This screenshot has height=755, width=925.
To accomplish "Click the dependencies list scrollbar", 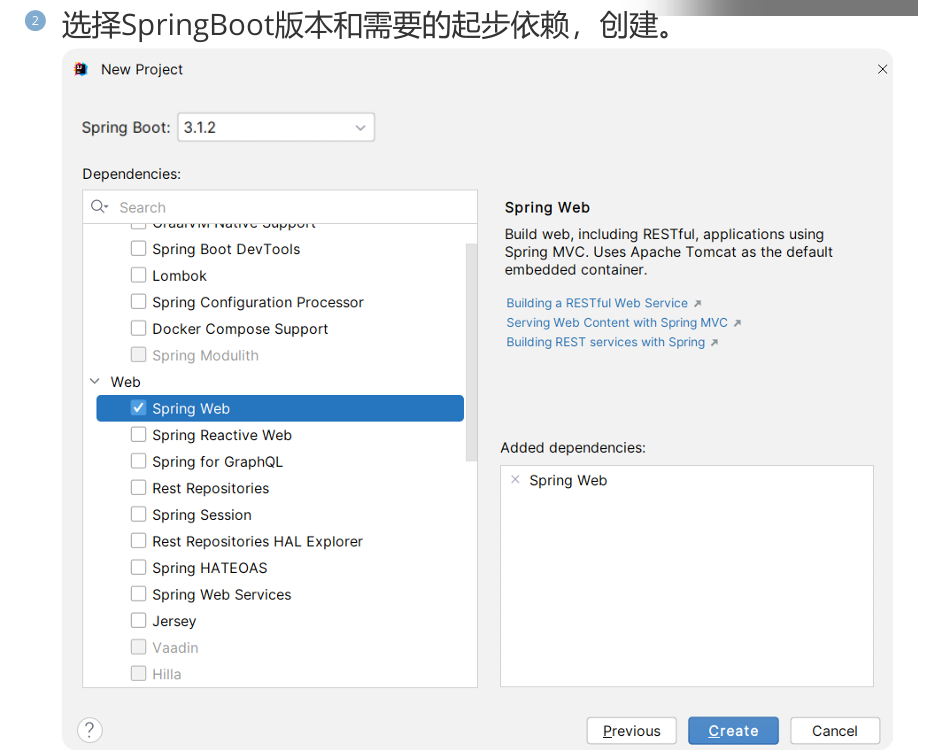I will tap(471, 352).
